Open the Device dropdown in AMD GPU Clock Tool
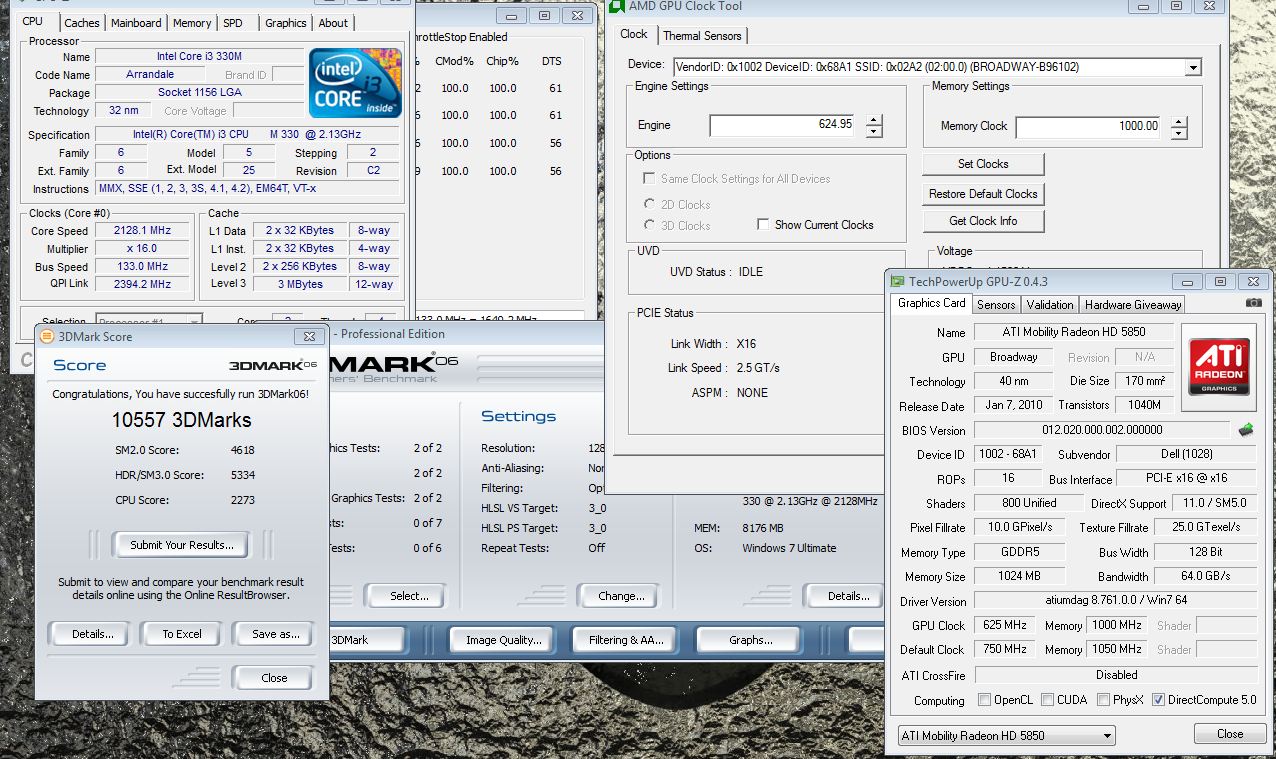 [x=1192, y=67]
